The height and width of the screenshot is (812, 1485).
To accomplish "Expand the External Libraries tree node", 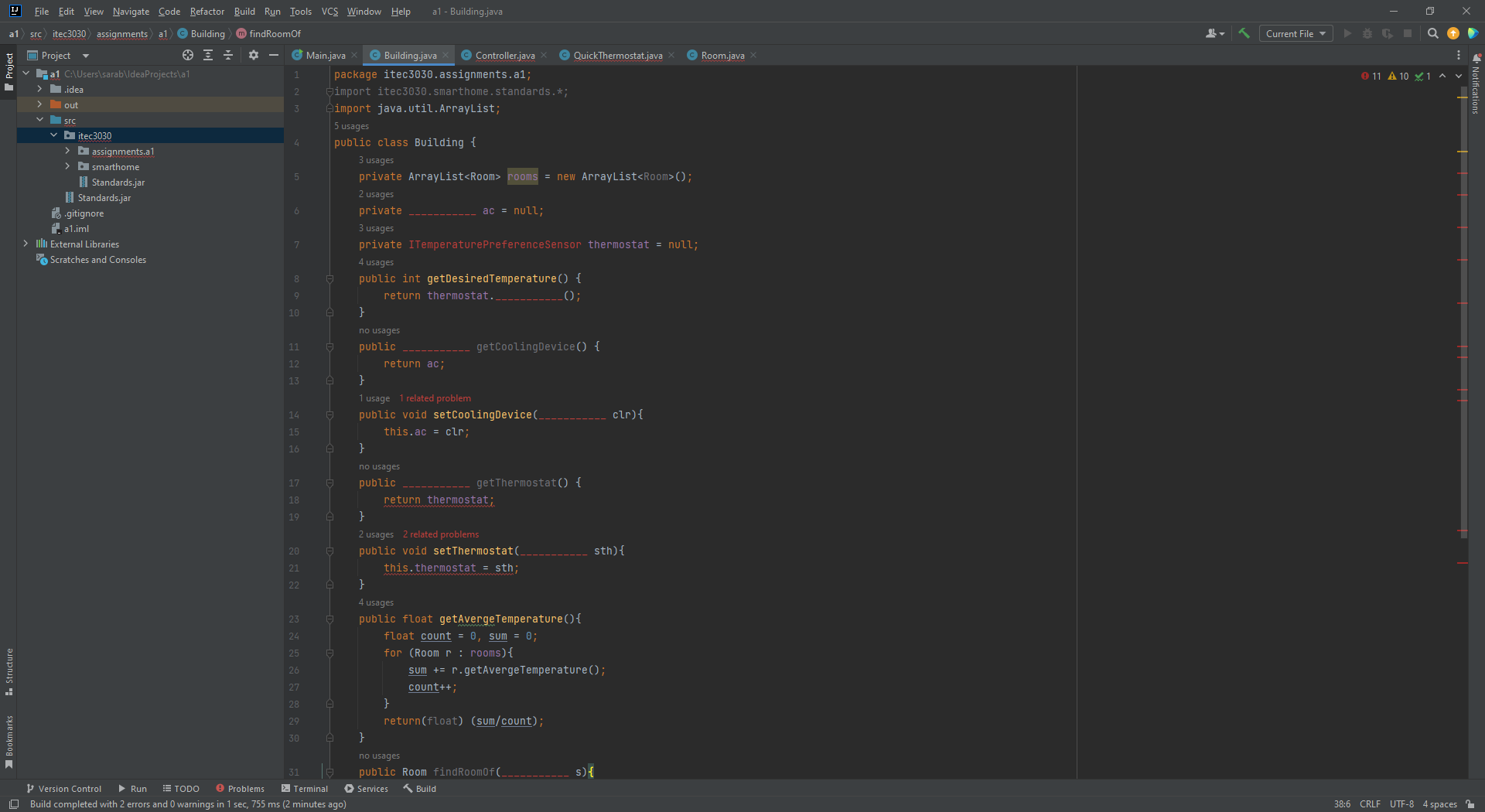I will pos(26,244).
